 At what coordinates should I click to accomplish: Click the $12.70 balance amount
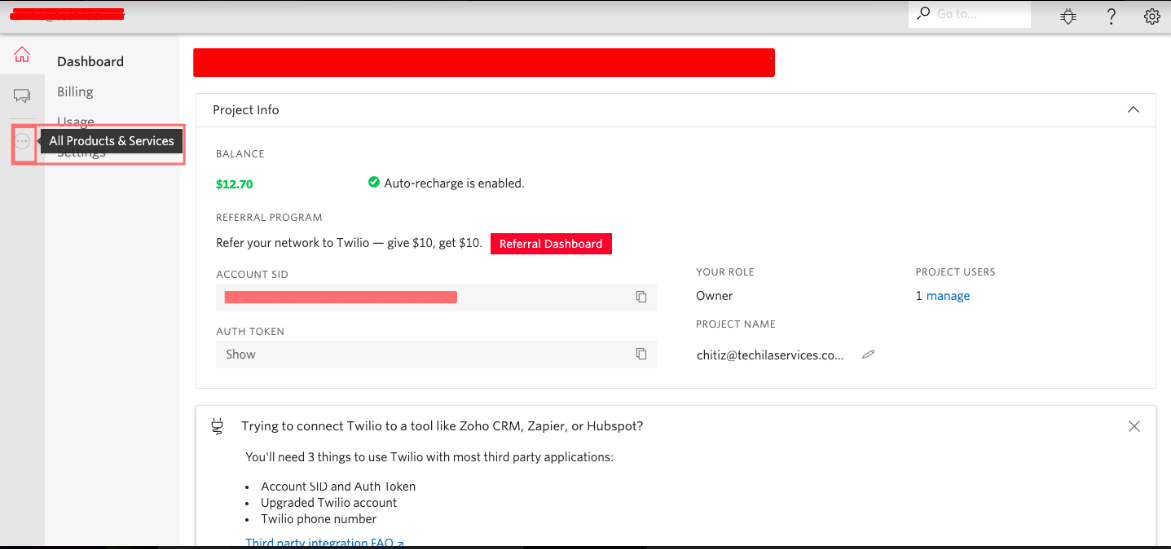(x=234, y=183)
